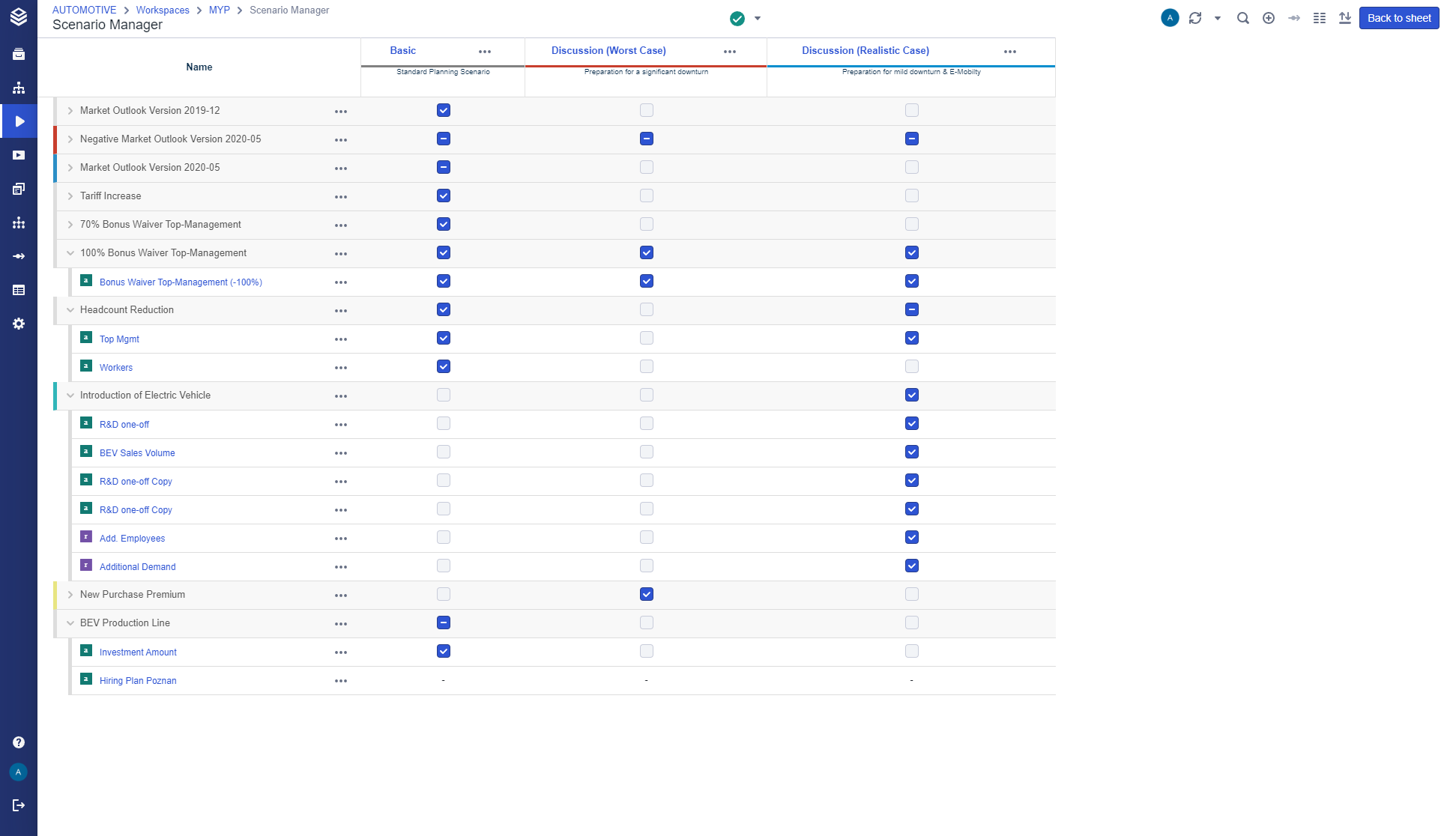Enable Workers for Discussion (Realistic Case)
Viewport: 1456px width, 836px height.
(x=911, y=366)
